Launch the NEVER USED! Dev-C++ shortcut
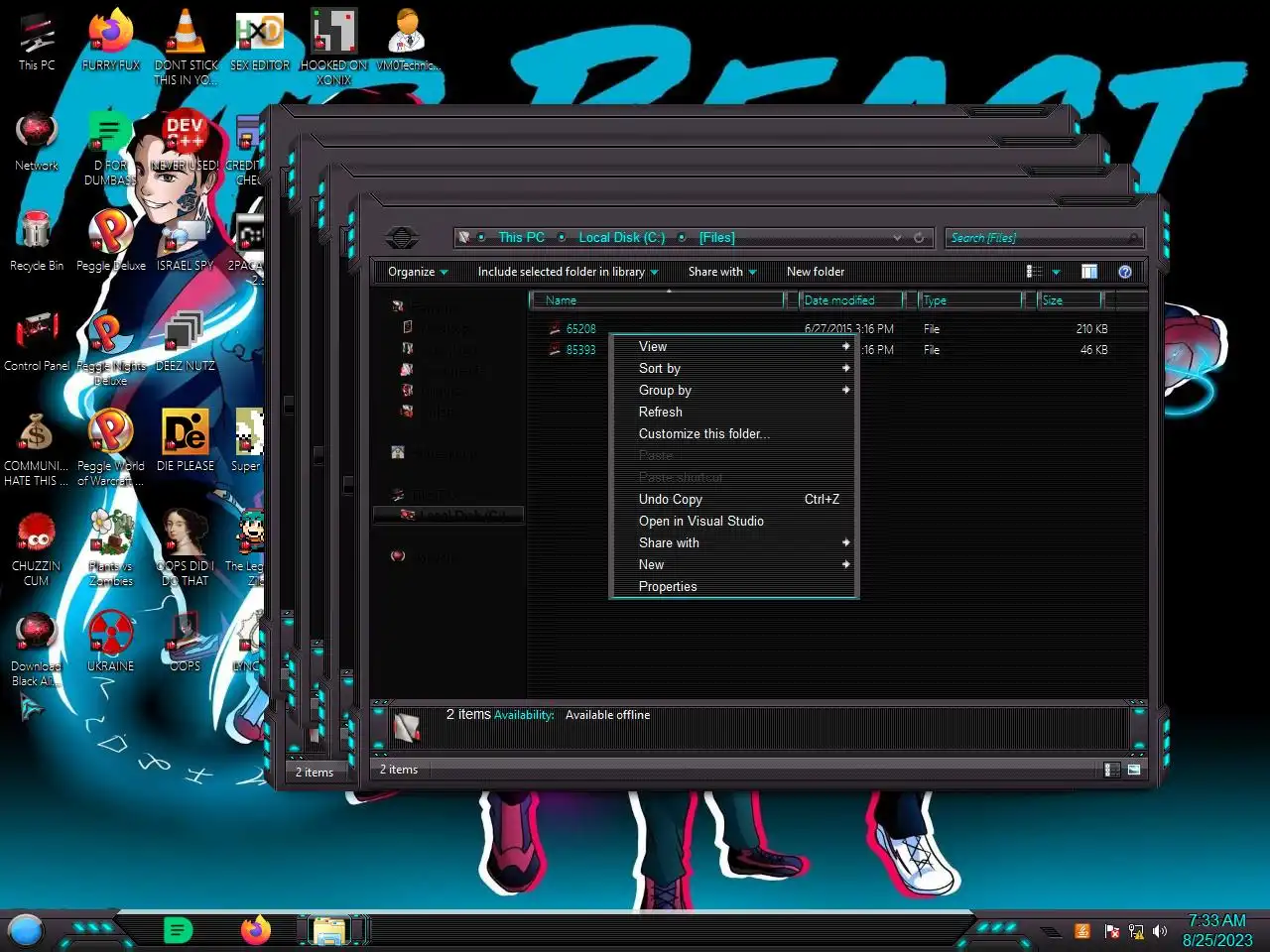 186,142
